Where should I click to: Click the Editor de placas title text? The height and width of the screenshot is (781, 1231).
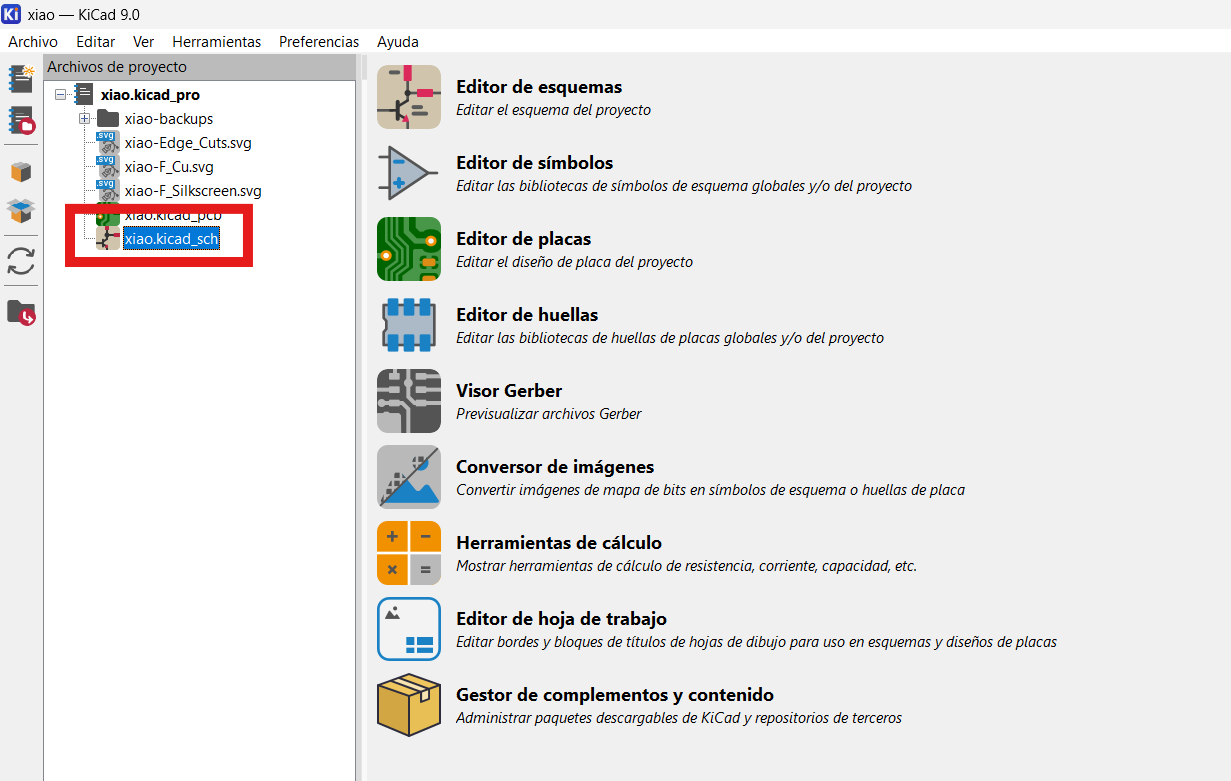(524, 239)
